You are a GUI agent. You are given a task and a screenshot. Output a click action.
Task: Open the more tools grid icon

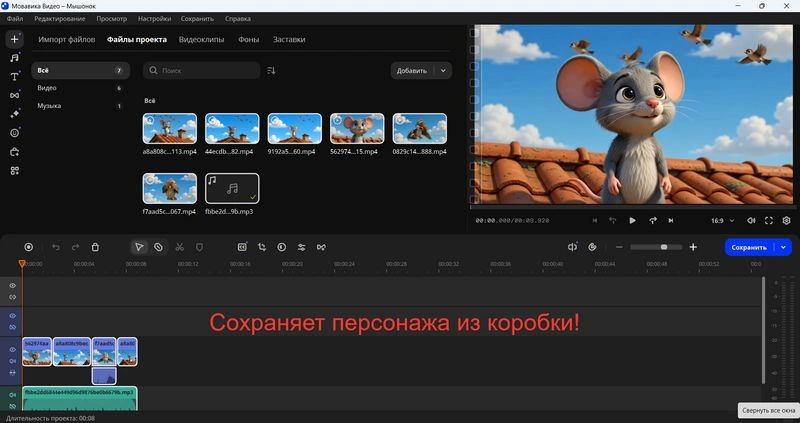[14, 170]
